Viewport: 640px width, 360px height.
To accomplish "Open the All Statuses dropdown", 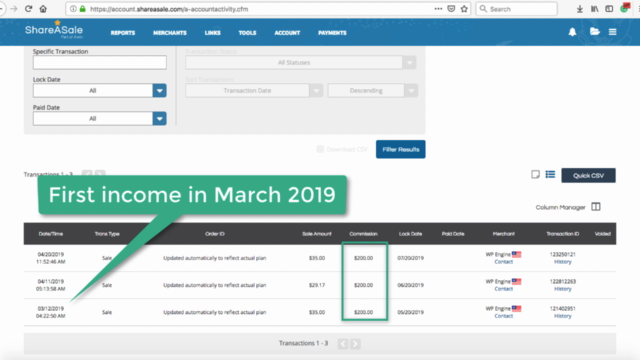I will [300, 62].
